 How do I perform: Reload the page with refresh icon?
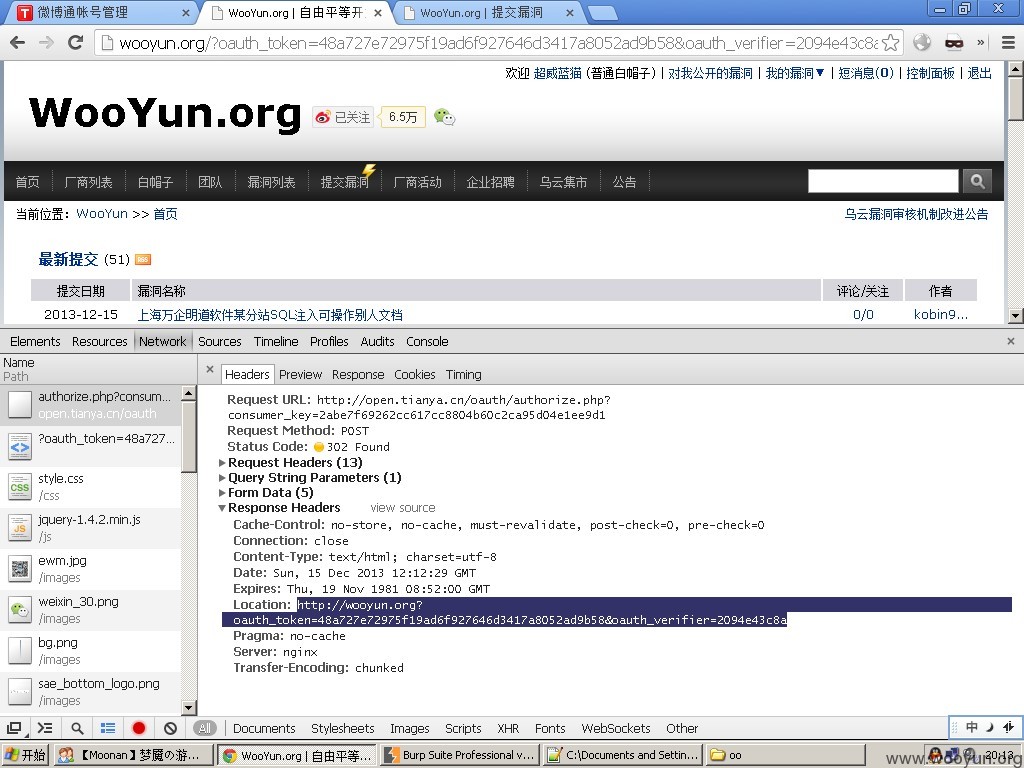click(x=76, y=42)
